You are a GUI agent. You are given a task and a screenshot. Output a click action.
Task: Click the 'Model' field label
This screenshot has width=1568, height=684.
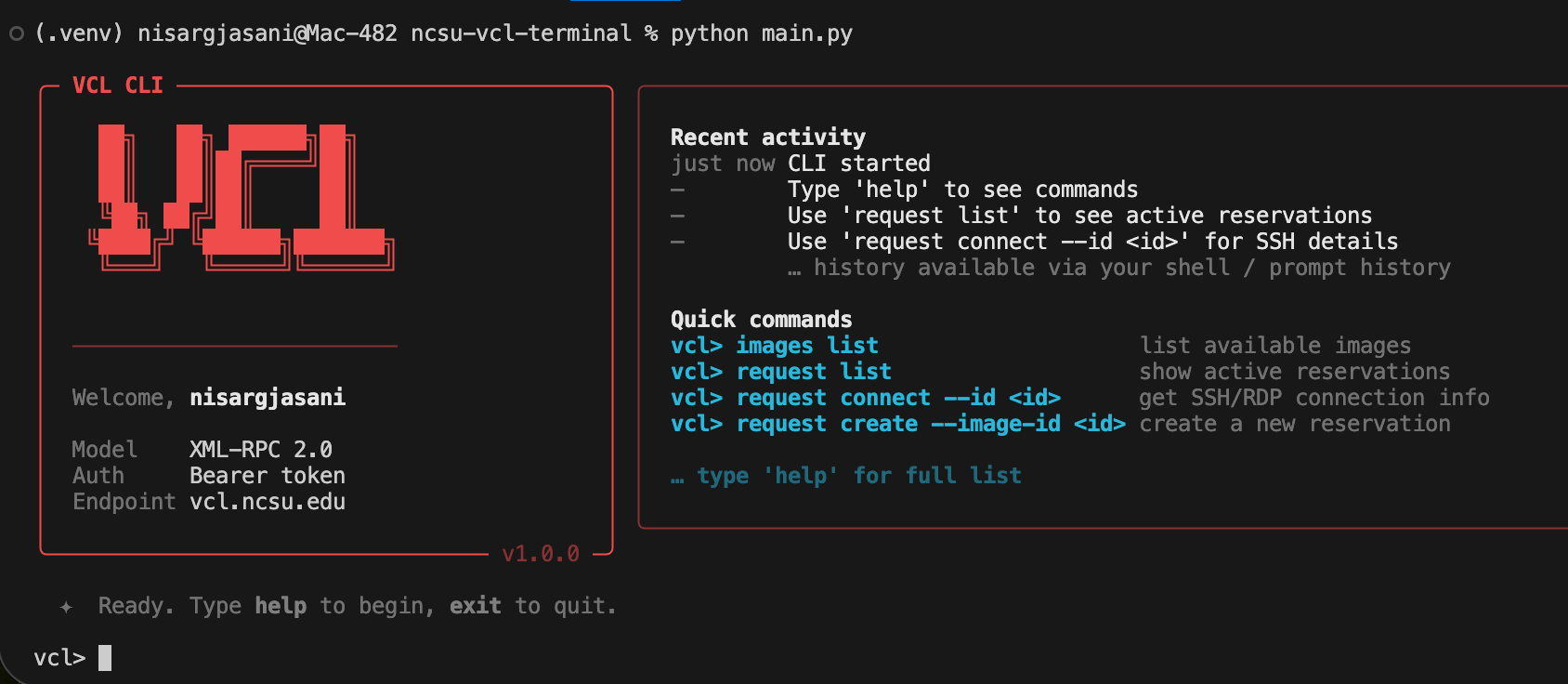tap(105, 450)
